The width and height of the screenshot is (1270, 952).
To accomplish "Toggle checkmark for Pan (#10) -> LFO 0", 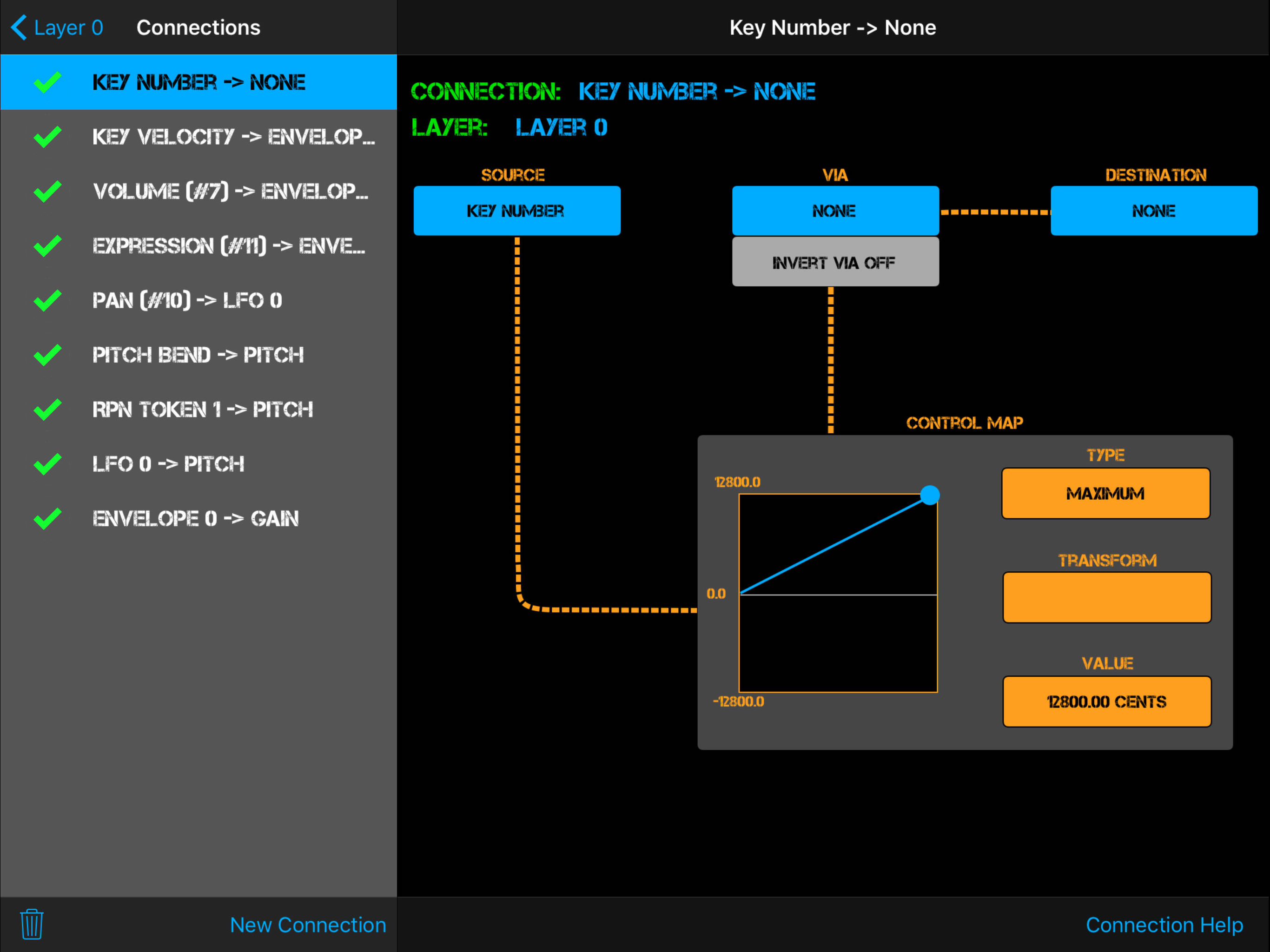I will click(x=48, y=300).
